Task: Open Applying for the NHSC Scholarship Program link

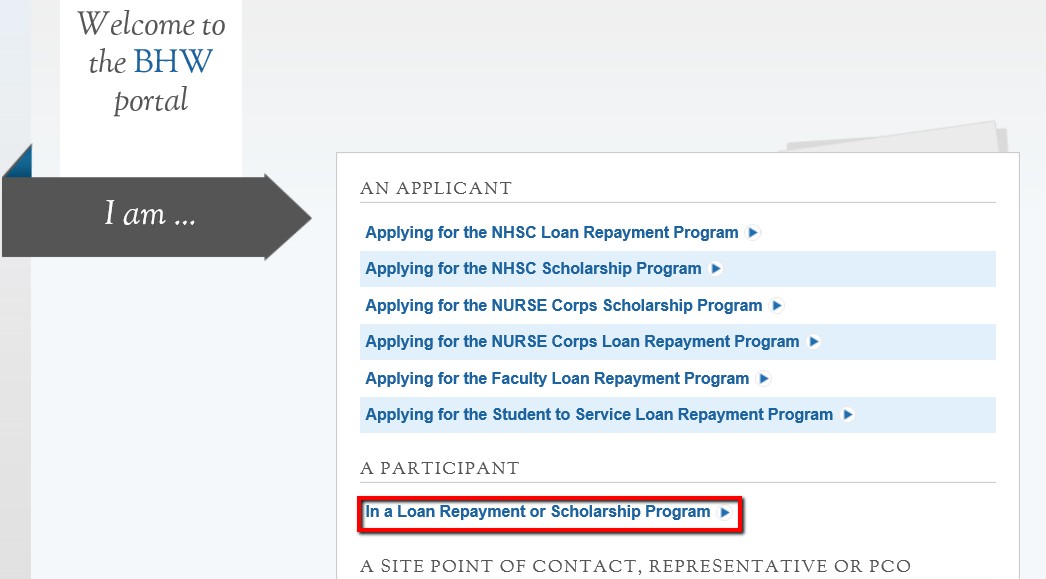Action: point(533,268)
